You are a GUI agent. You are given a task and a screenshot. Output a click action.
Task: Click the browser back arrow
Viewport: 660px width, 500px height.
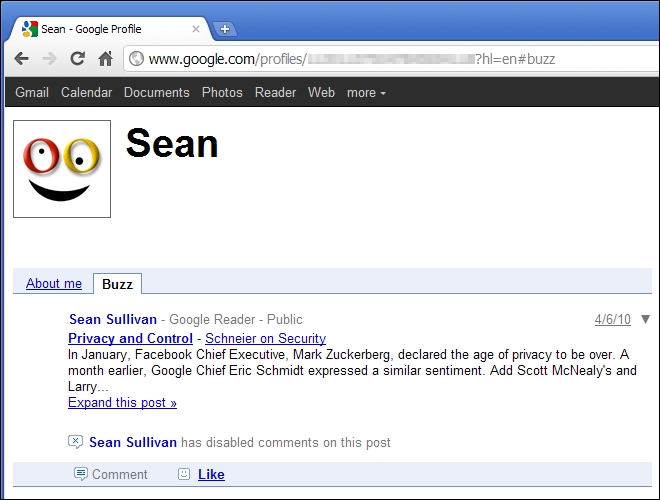coord(21,59)
